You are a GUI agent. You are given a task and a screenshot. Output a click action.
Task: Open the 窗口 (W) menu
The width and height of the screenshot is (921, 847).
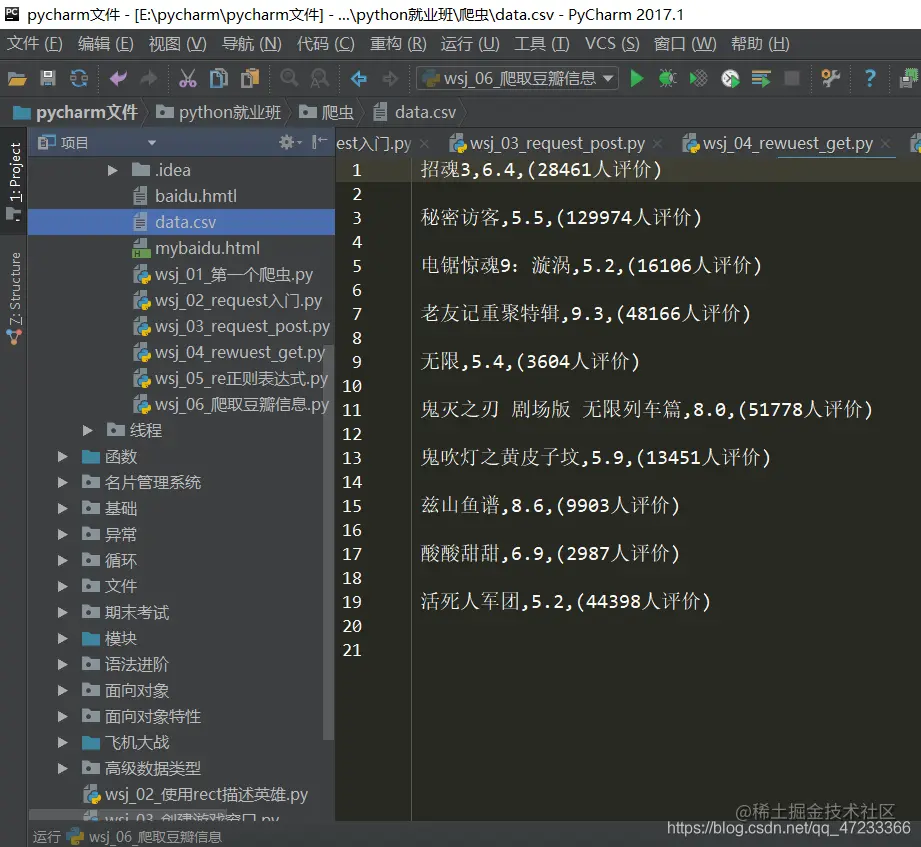pyautogui.click(x=685, y=44)
